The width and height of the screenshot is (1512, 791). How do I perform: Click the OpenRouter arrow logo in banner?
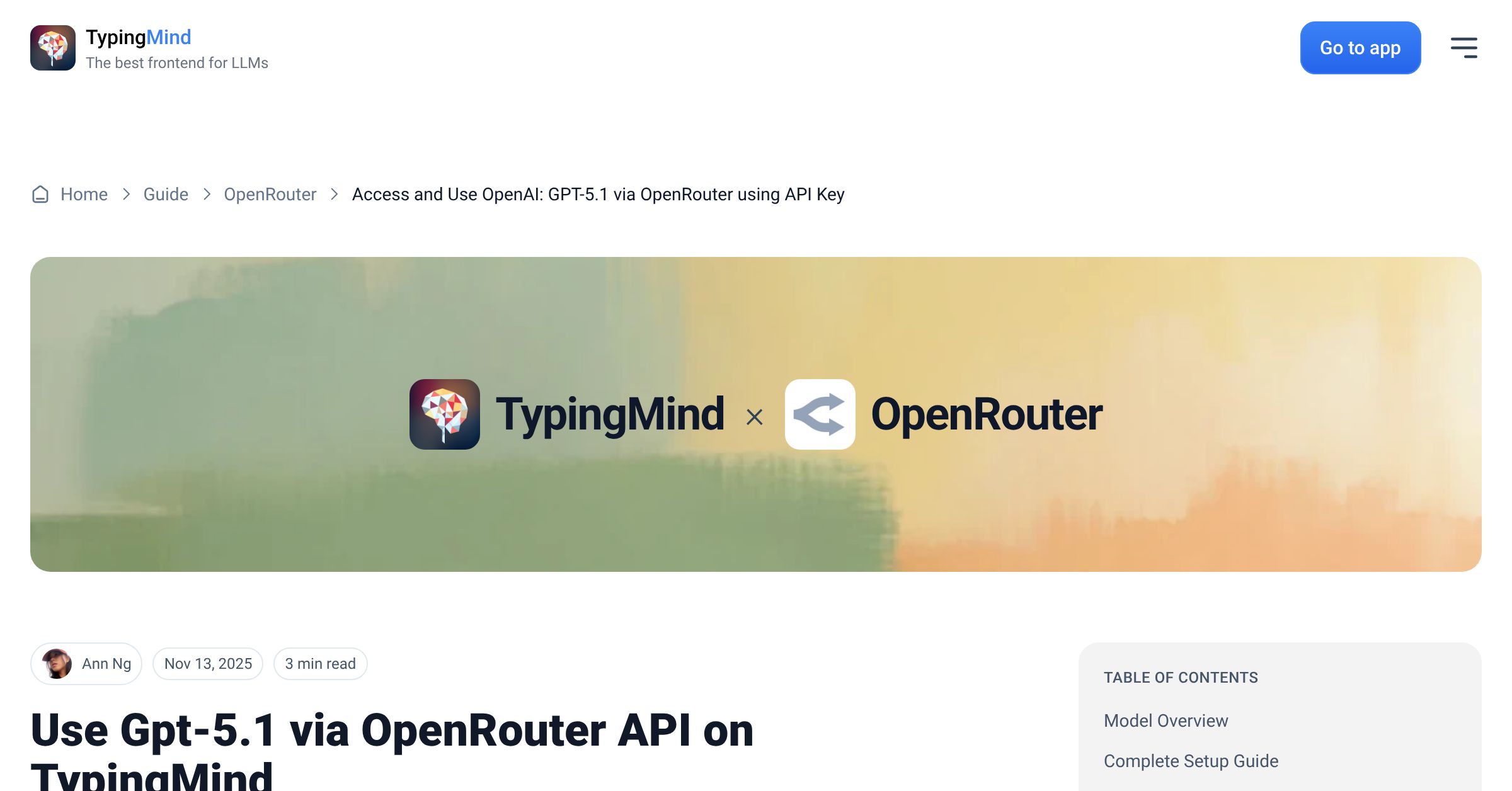[x=820, y=414]
